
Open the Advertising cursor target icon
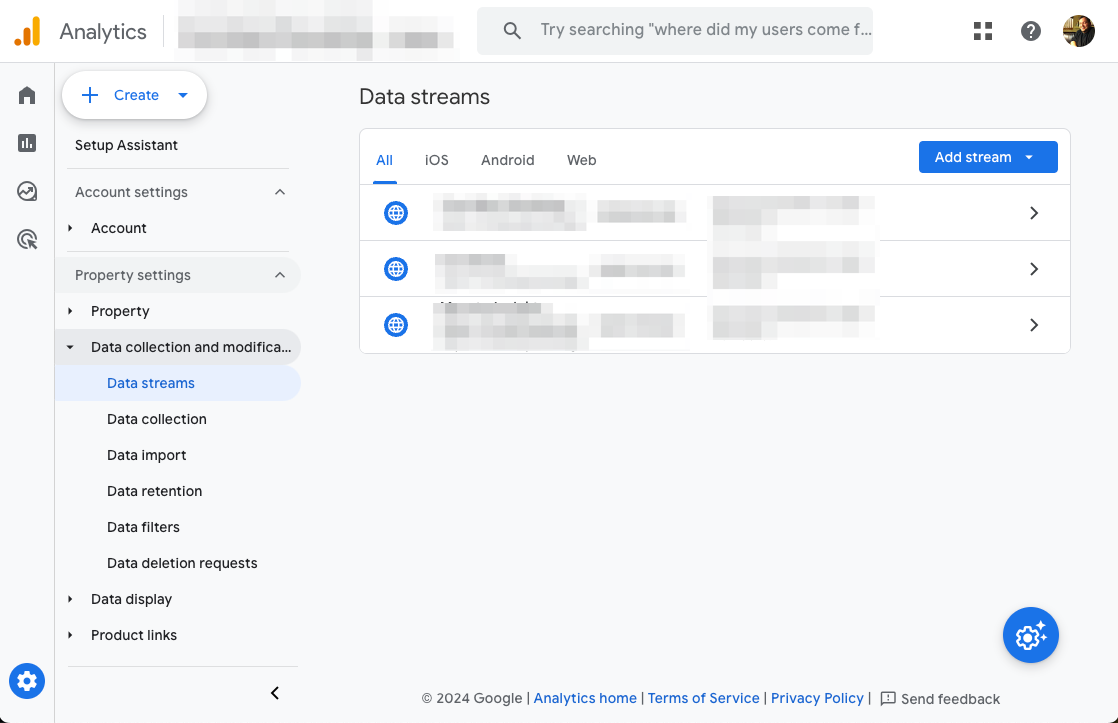point(27,240)
